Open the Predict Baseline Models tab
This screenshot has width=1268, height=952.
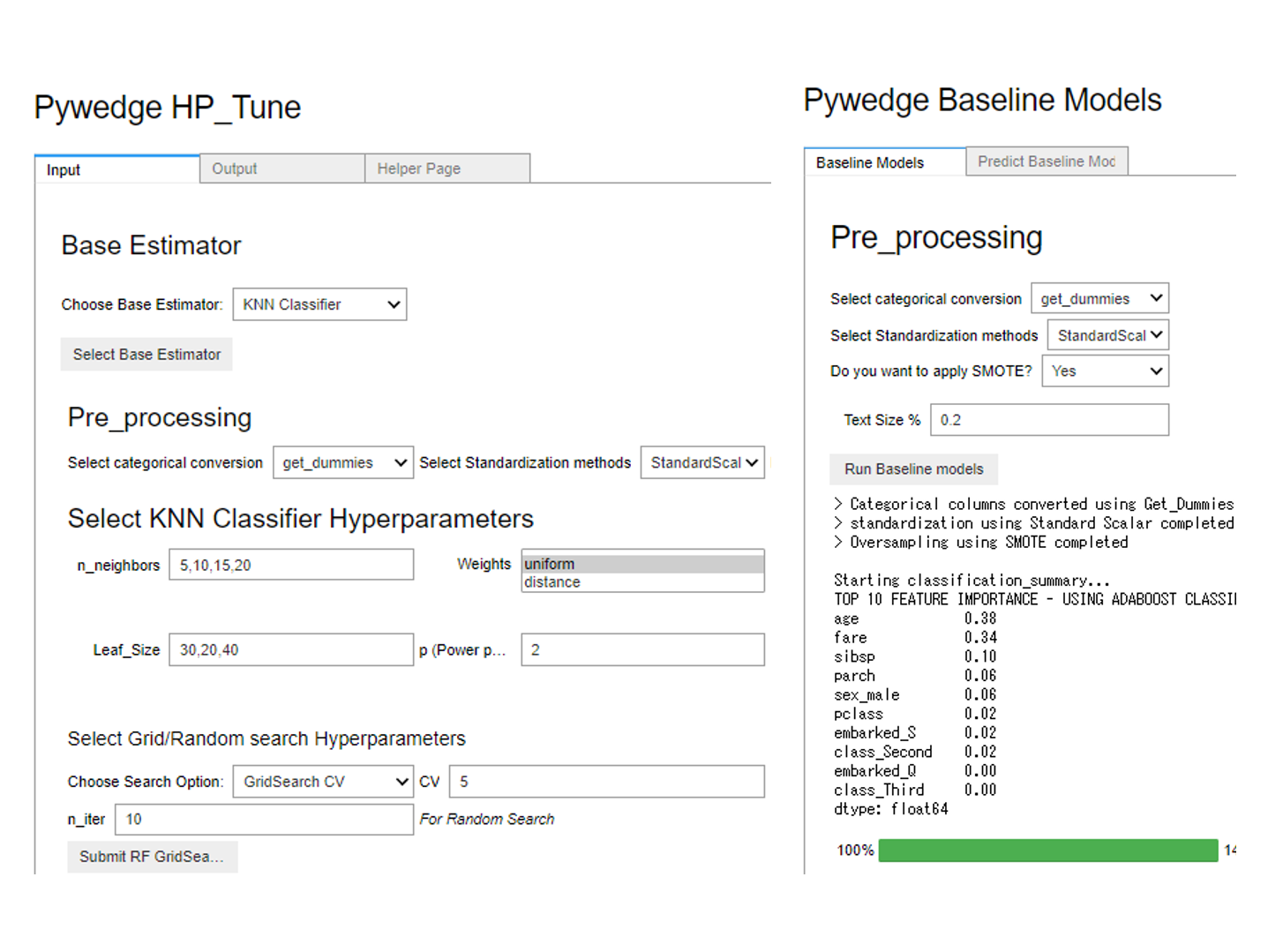pyautogui.click(x=1047, y=161)
